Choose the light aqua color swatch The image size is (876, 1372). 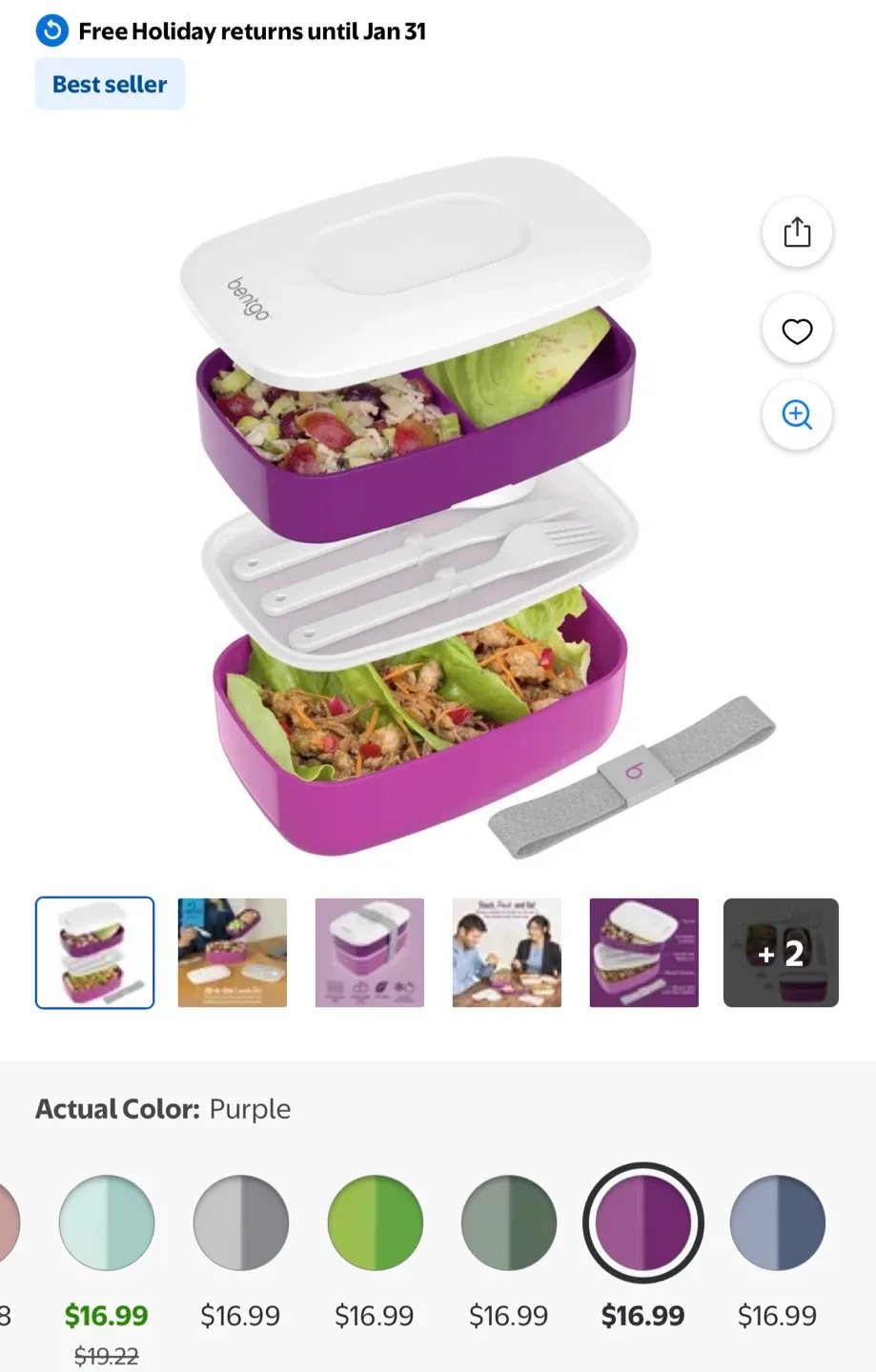point(107,1222)
